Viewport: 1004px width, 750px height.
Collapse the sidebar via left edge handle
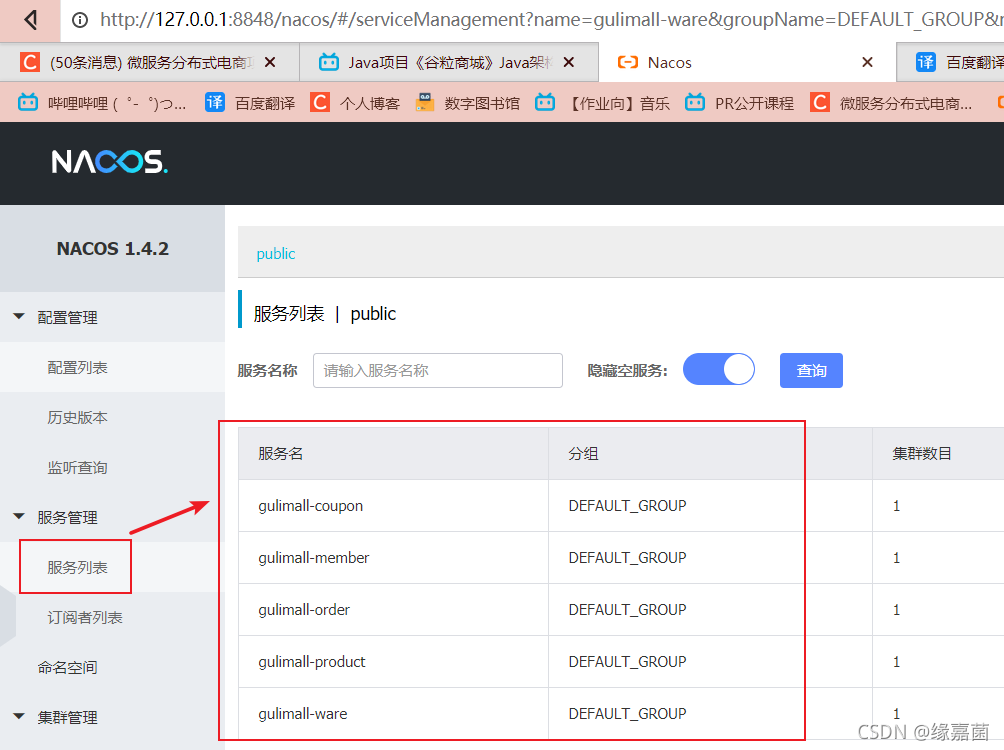click(7, 616)
